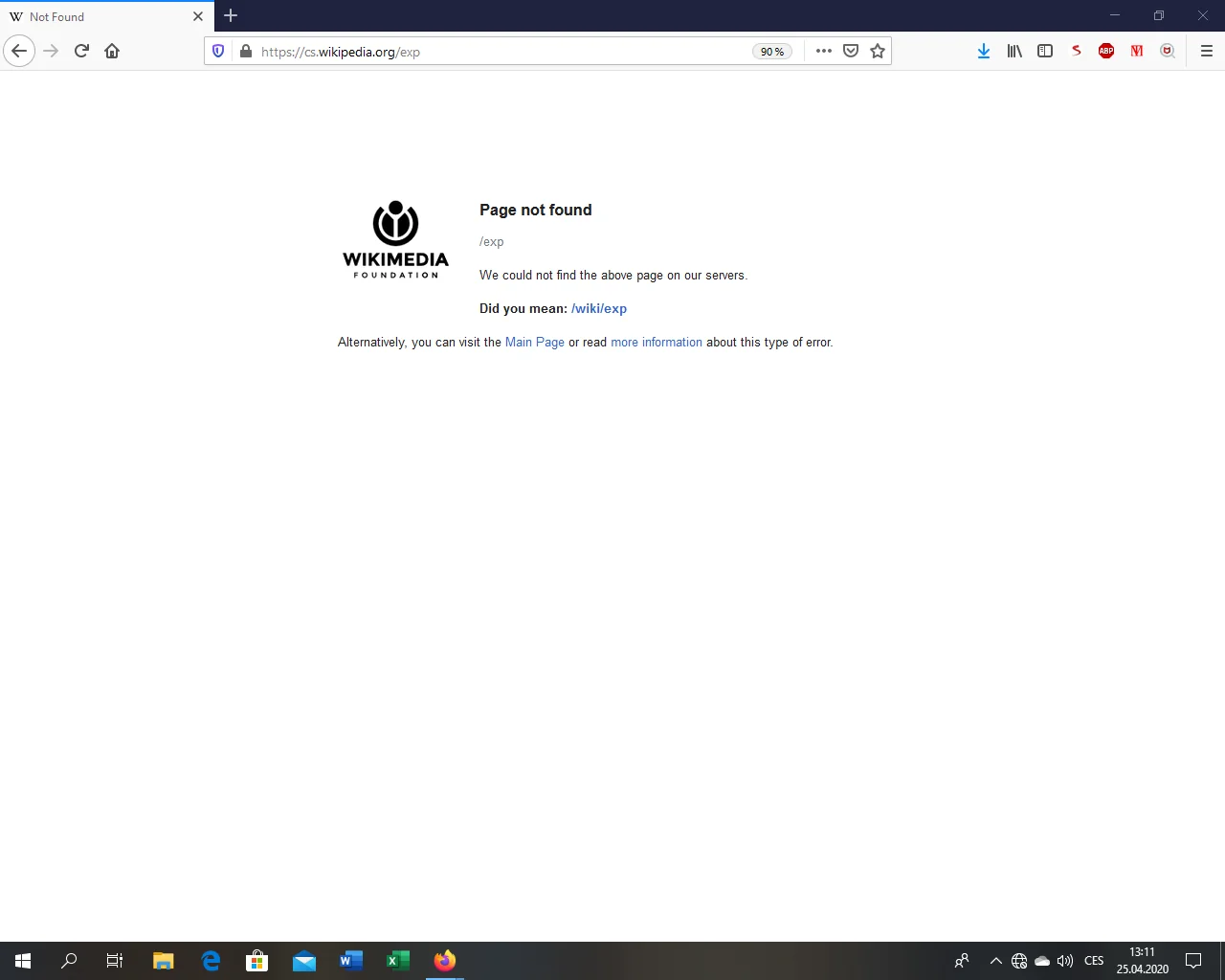This screenshot has width=1225, height=980.
Task: Restore down the Firefox window
Action: point(1159,15)
